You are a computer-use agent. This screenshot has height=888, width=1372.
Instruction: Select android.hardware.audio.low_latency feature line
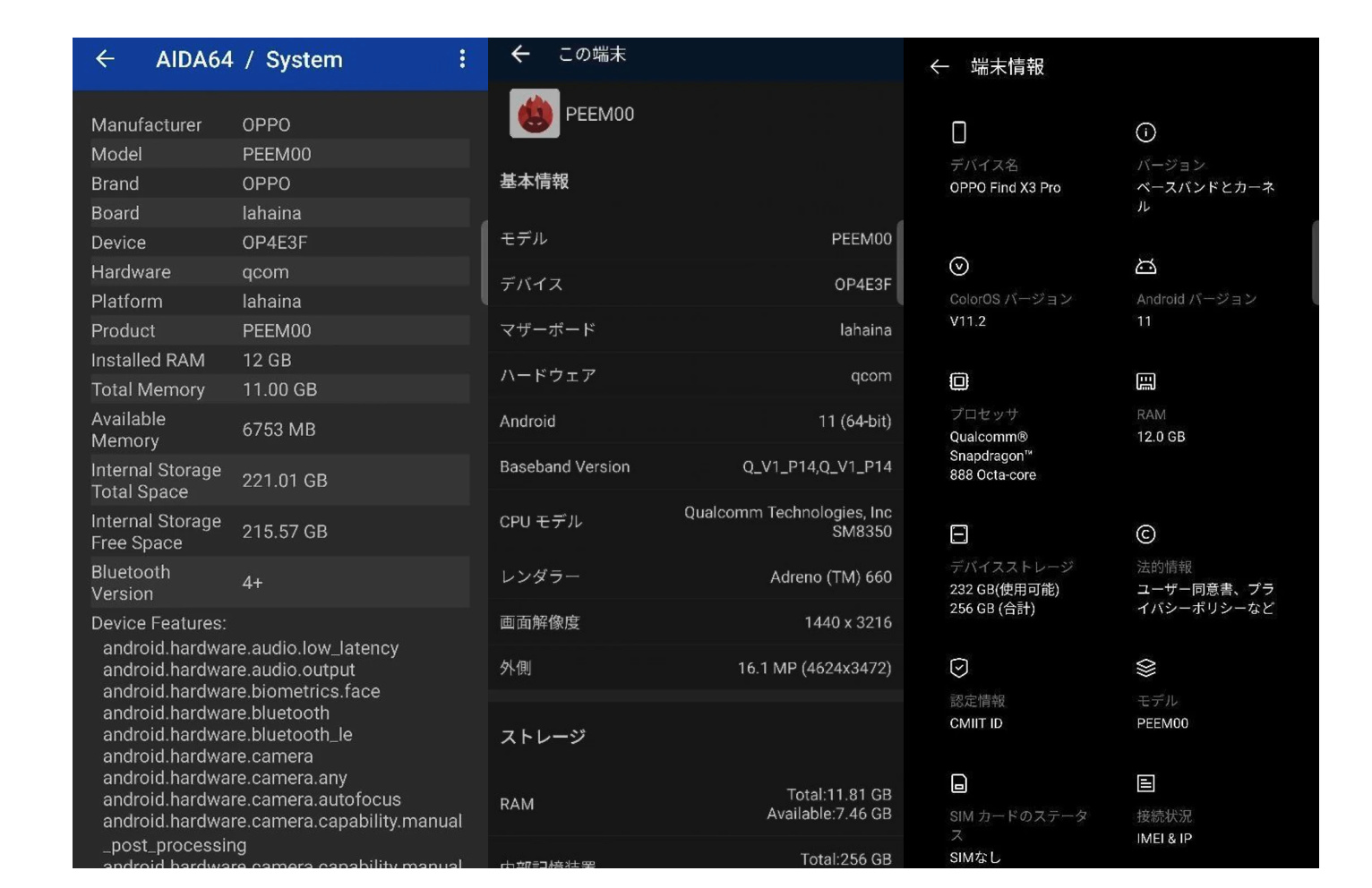251,648
